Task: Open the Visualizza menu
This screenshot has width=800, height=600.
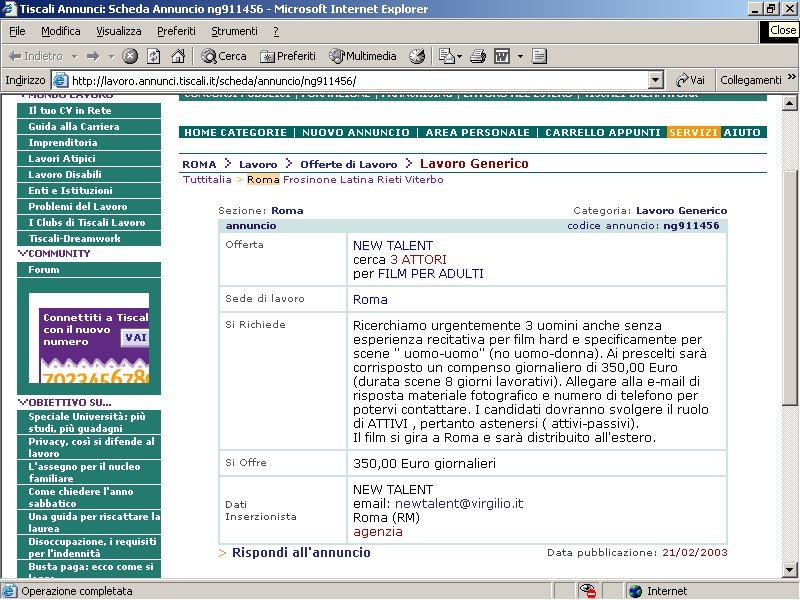Action: click(x=119, y=31)
